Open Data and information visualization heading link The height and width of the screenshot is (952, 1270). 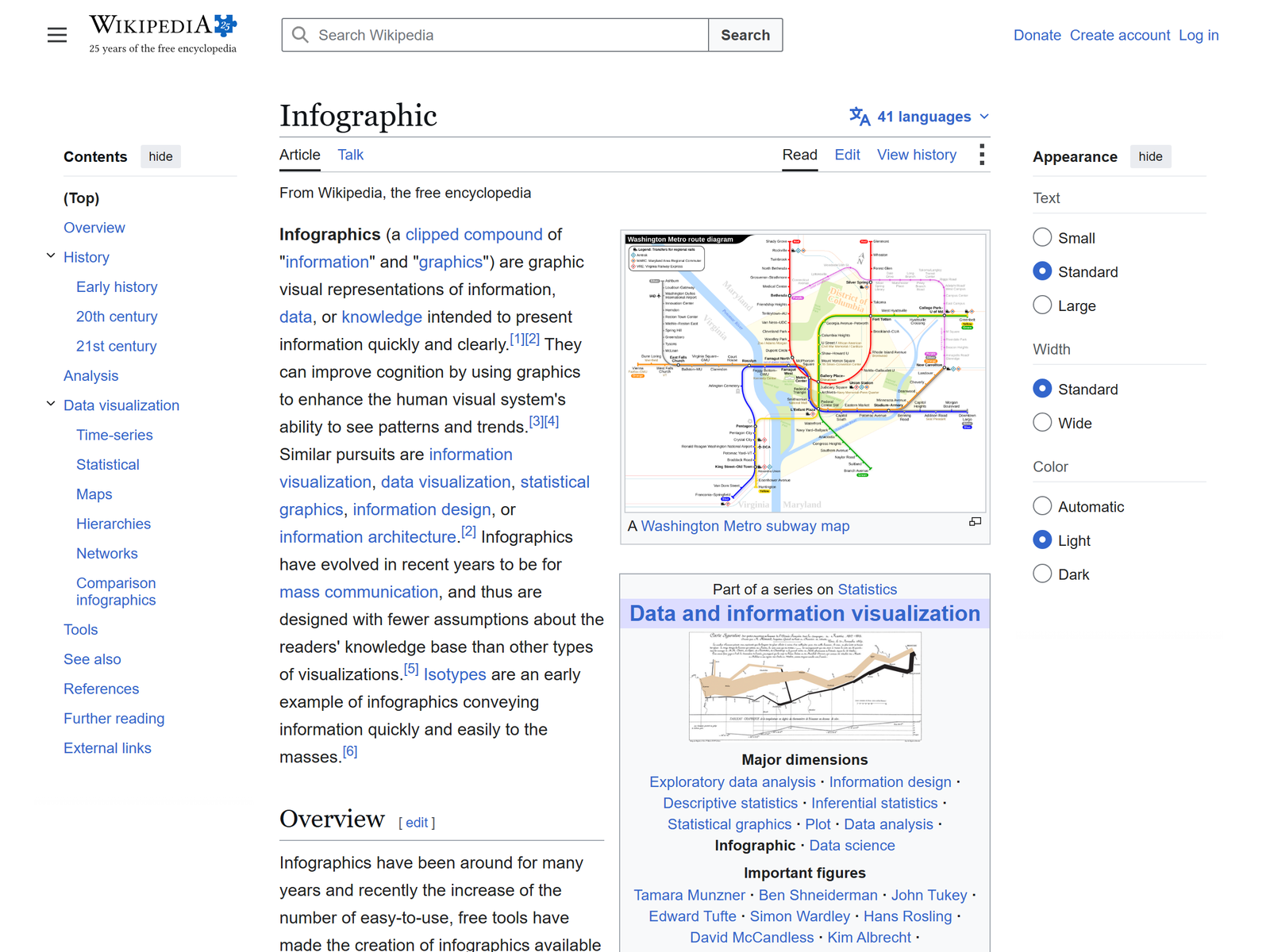805,613
